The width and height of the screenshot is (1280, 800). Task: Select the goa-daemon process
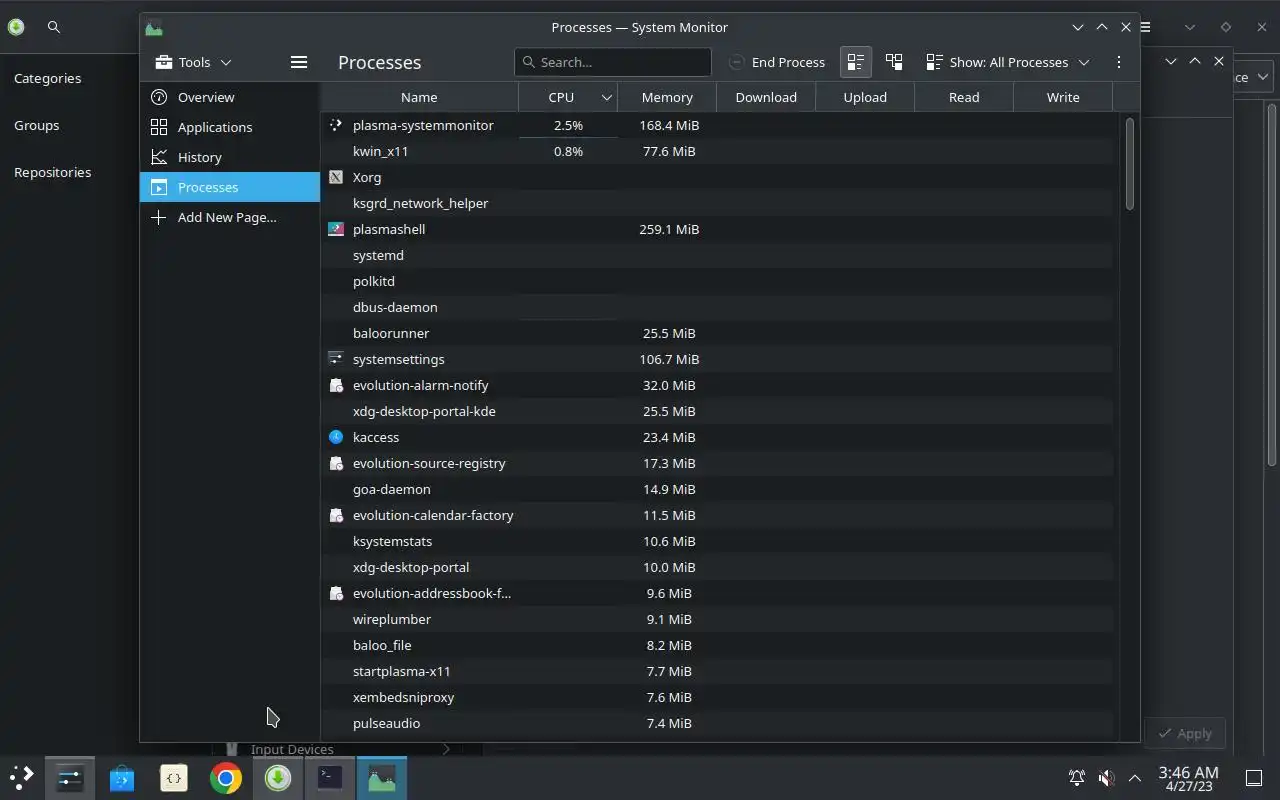pos(717,489)
